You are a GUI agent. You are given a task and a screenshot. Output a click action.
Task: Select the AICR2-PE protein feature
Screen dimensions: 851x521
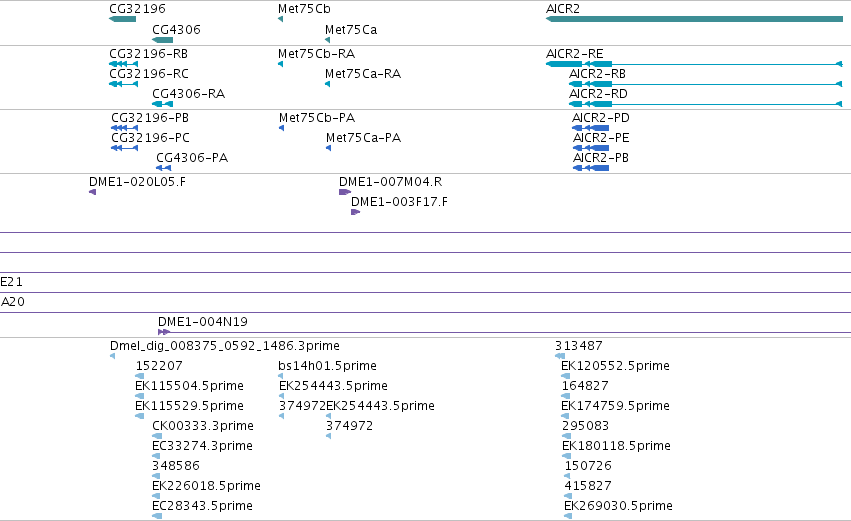[x=590, y=148]
